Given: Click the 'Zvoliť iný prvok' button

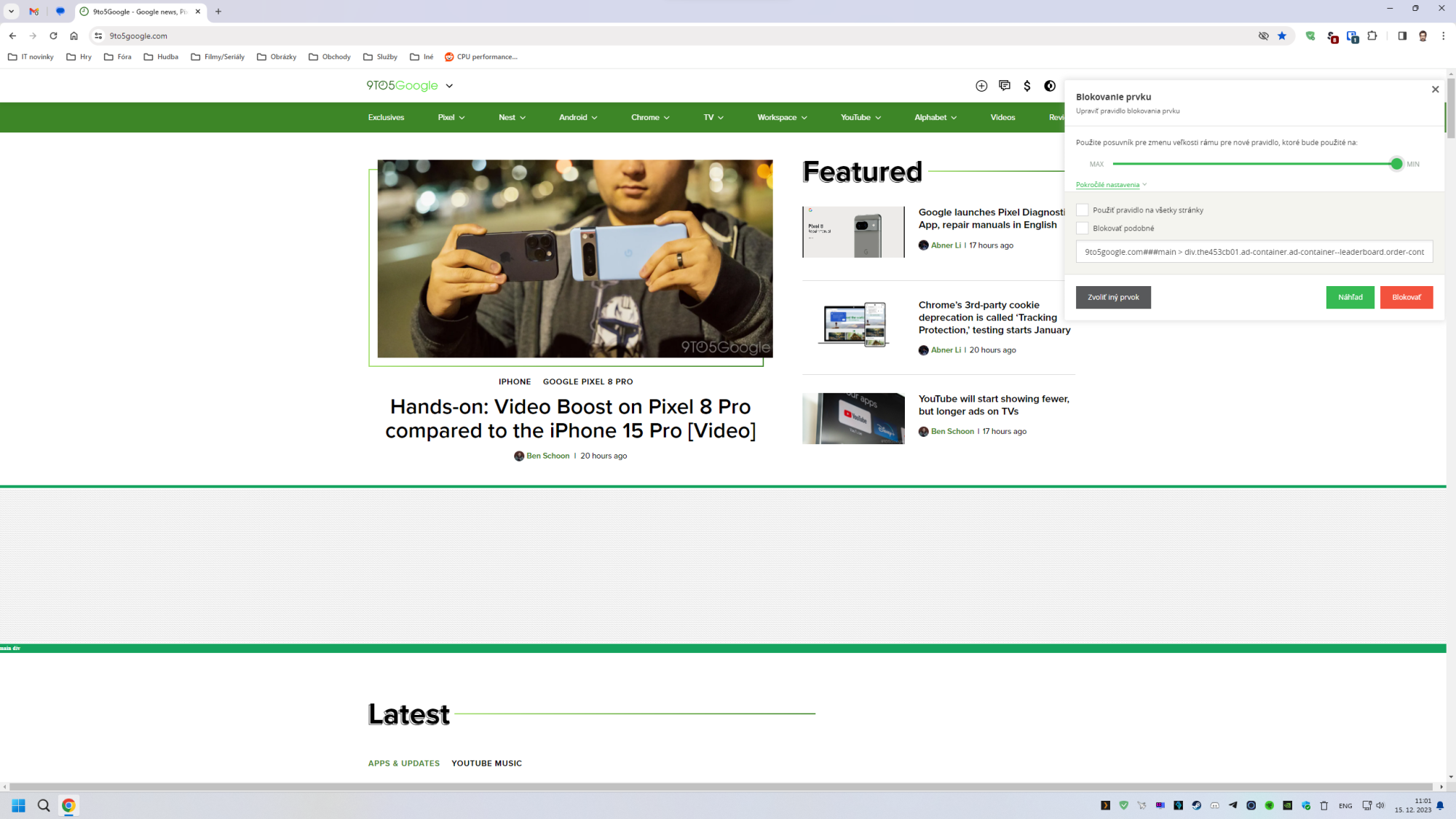Looking at the screenshot, I should [x=1113, y=297].
